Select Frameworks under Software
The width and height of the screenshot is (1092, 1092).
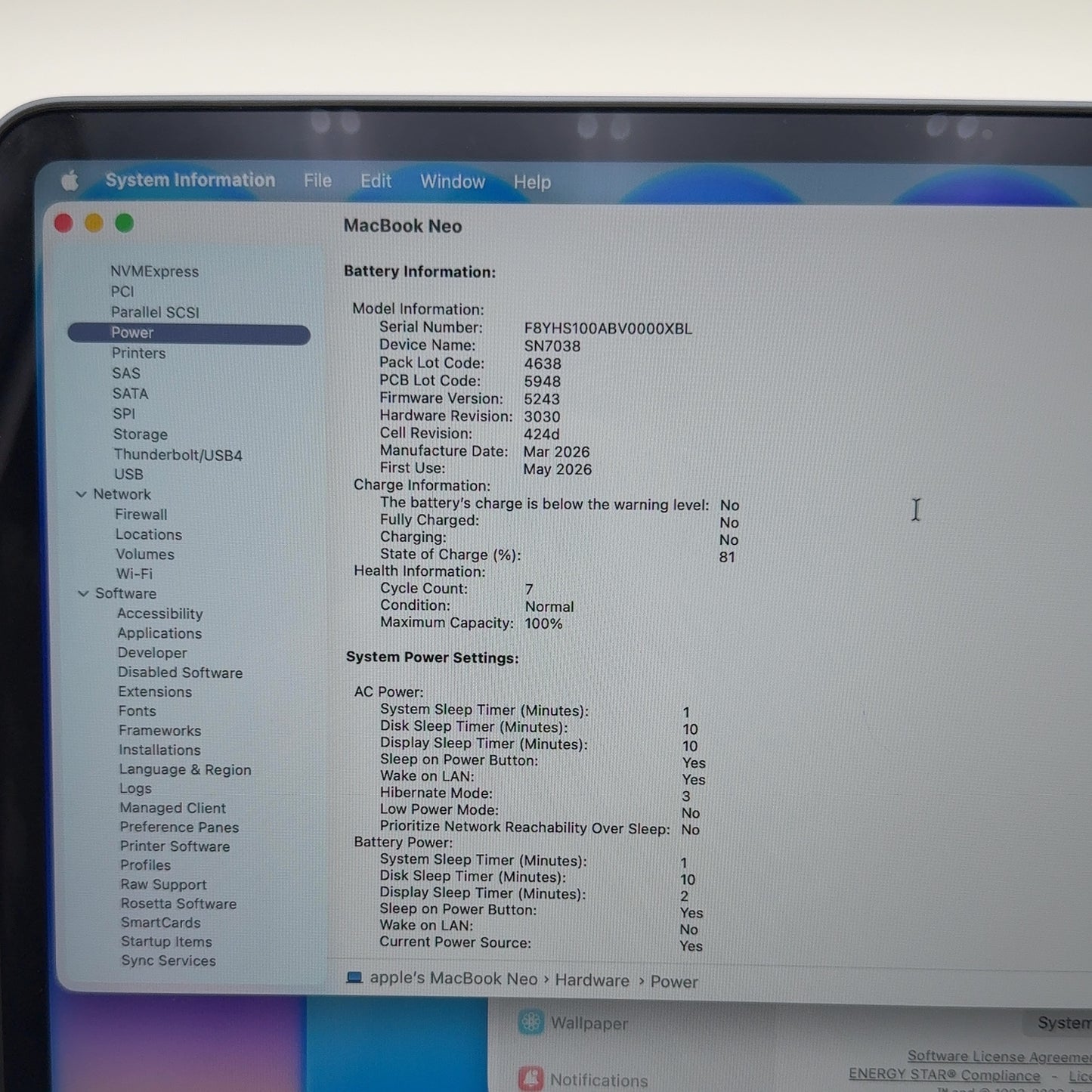click(x=160, y=731)
